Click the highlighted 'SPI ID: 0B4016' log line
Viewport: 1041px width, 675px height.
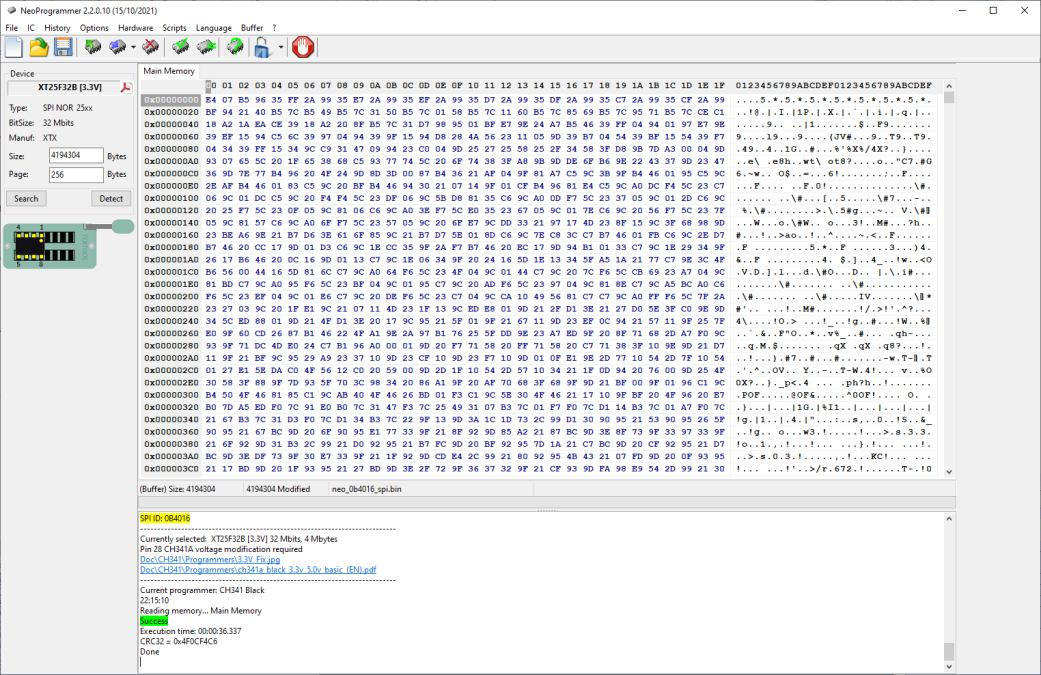tap(165, 518)
